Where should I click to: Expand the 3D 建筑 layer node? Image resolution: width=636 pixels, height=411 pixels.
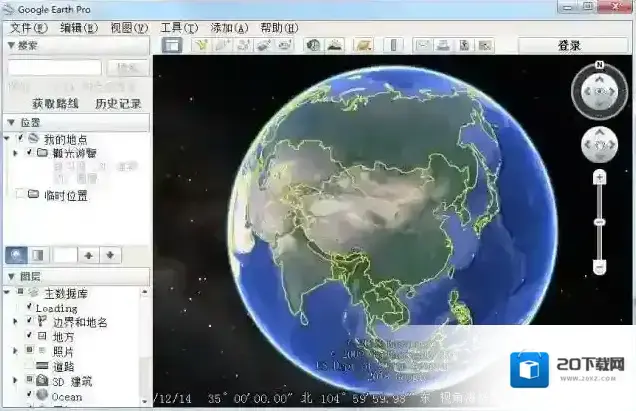click(x=15, y=380)
